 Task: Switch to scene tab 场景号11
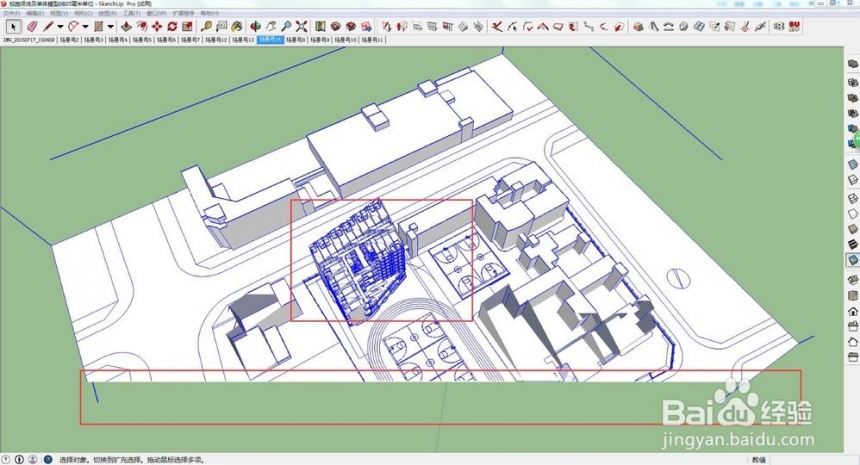(373, 40)
